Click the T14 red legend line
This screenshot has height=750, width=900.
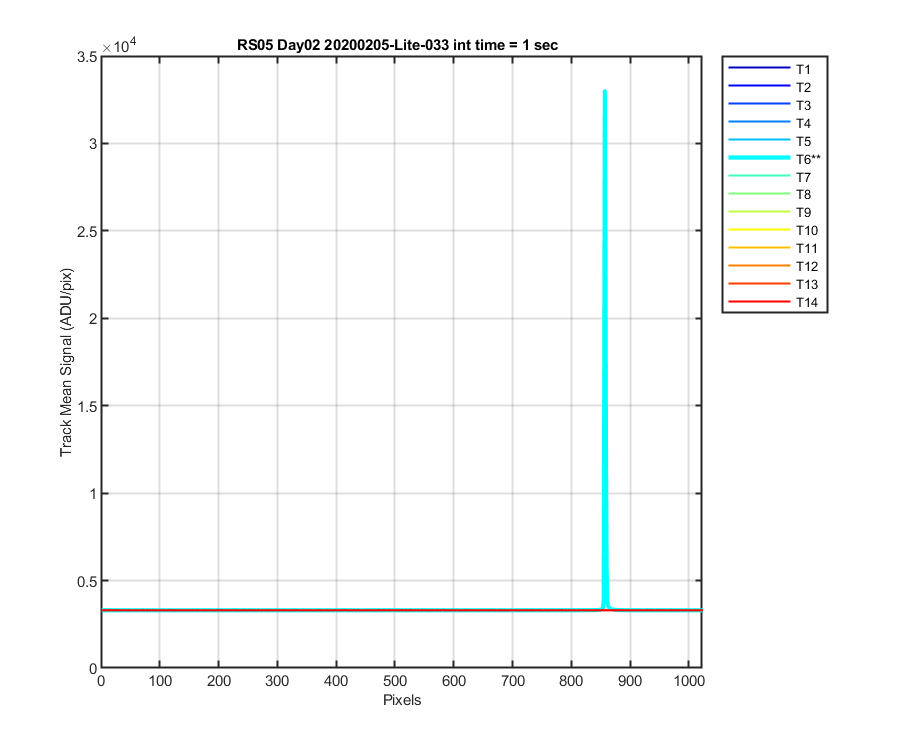pos(759,301)
